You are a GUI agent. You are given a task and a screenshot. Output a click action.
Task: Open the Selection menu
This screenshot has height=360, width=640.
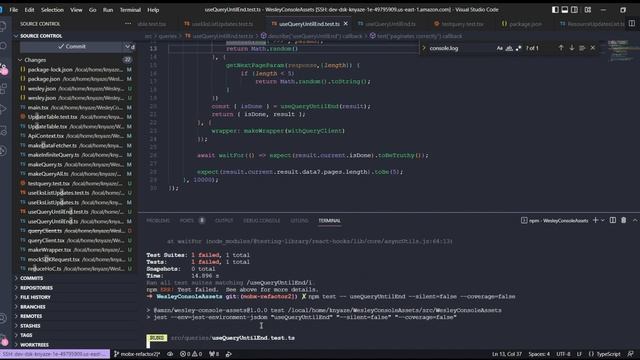52,10
